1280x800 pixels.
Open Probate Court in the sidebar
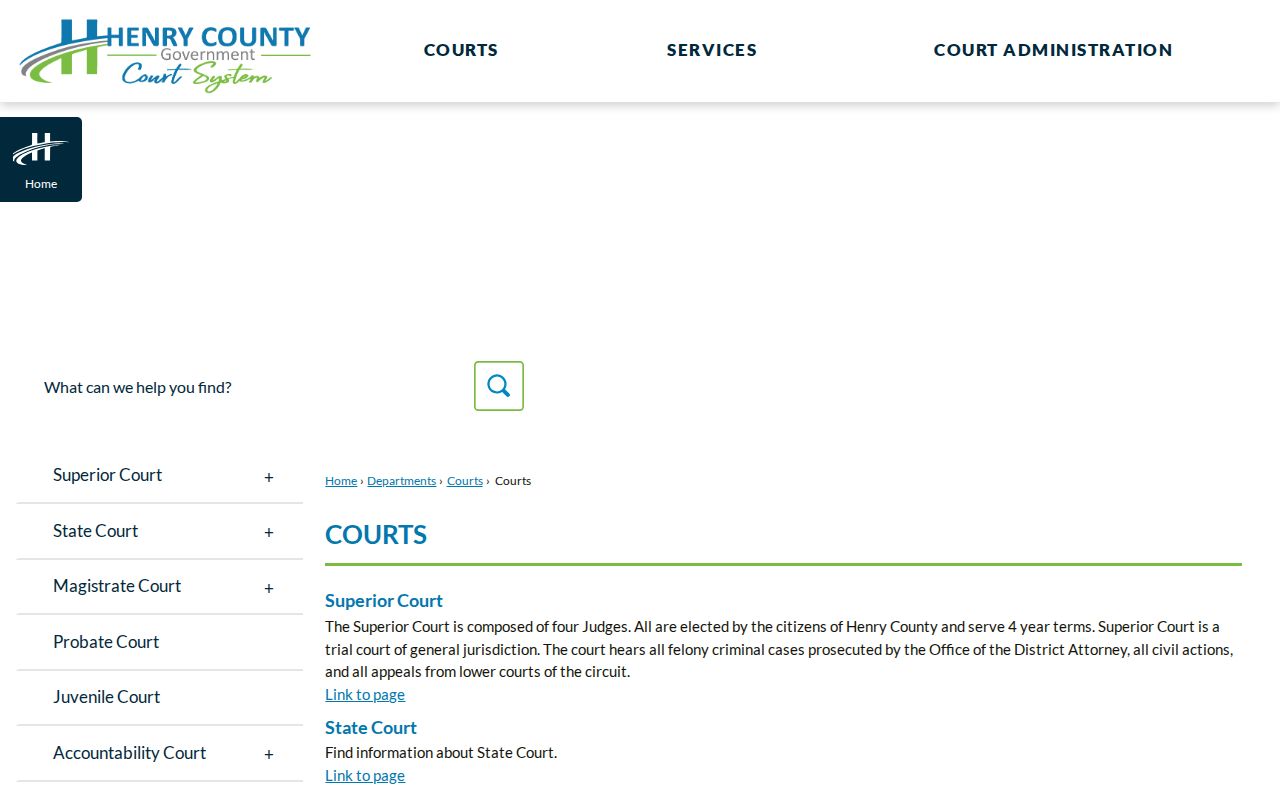(106, 642)
